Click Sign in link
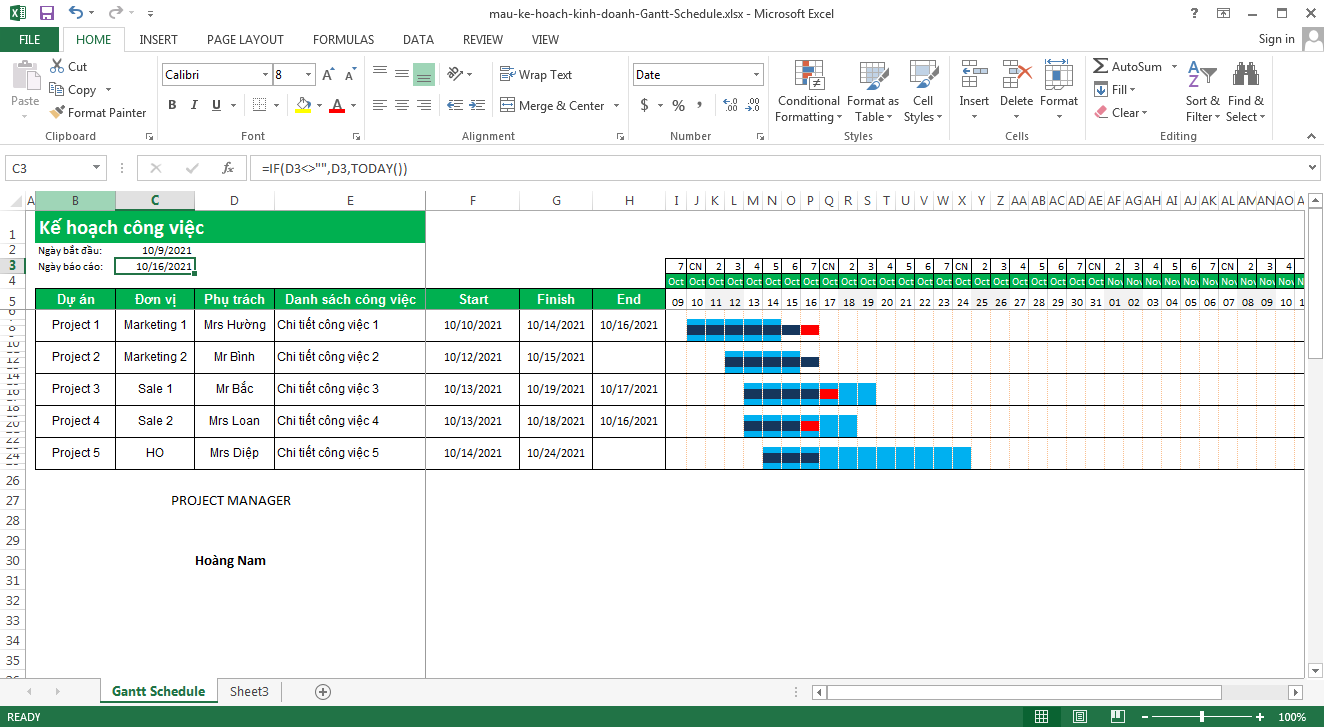The image size is (1324, 727). pyautogui.click(x=1276, y=39)
